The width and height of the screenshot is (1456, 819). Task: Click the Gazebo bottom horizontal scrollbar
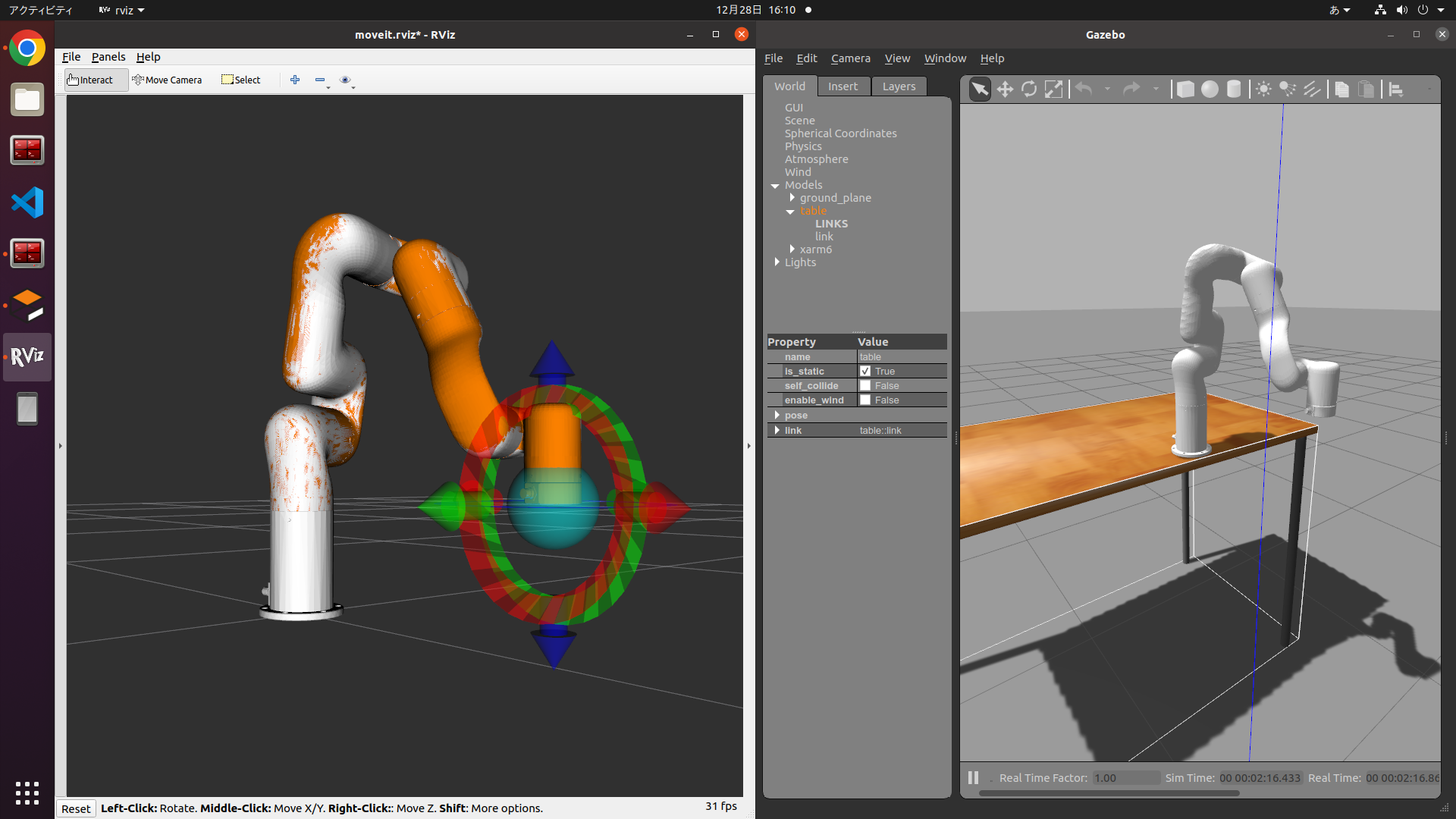1109,793
